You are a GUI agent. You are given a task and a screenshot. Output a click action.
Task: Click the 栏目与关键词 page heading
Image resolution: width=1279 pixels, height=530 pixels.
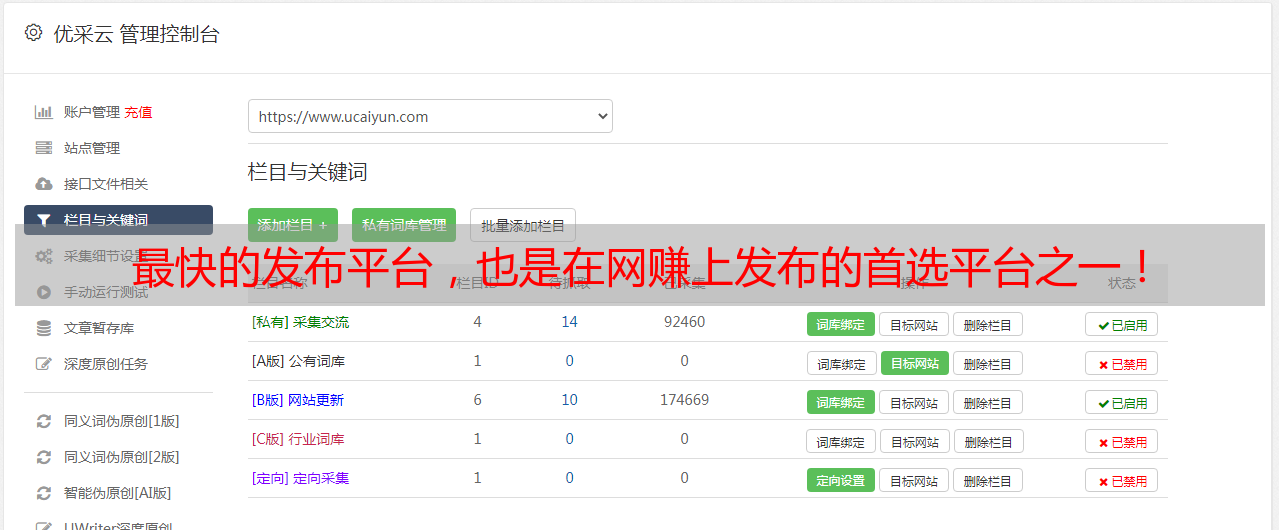pyautogui.click(x=308, y=172)
